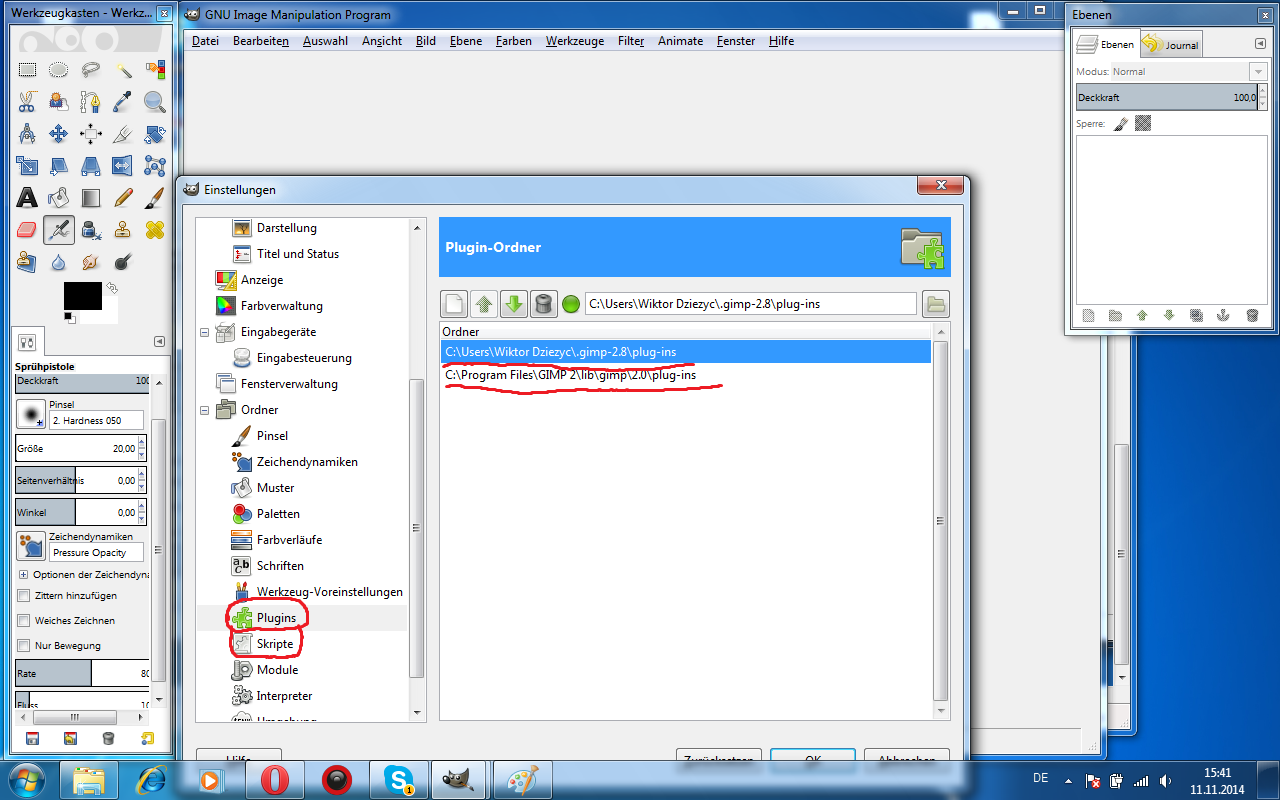Swap foreground and background colors
1280x800 pixels.
point(111,288)
